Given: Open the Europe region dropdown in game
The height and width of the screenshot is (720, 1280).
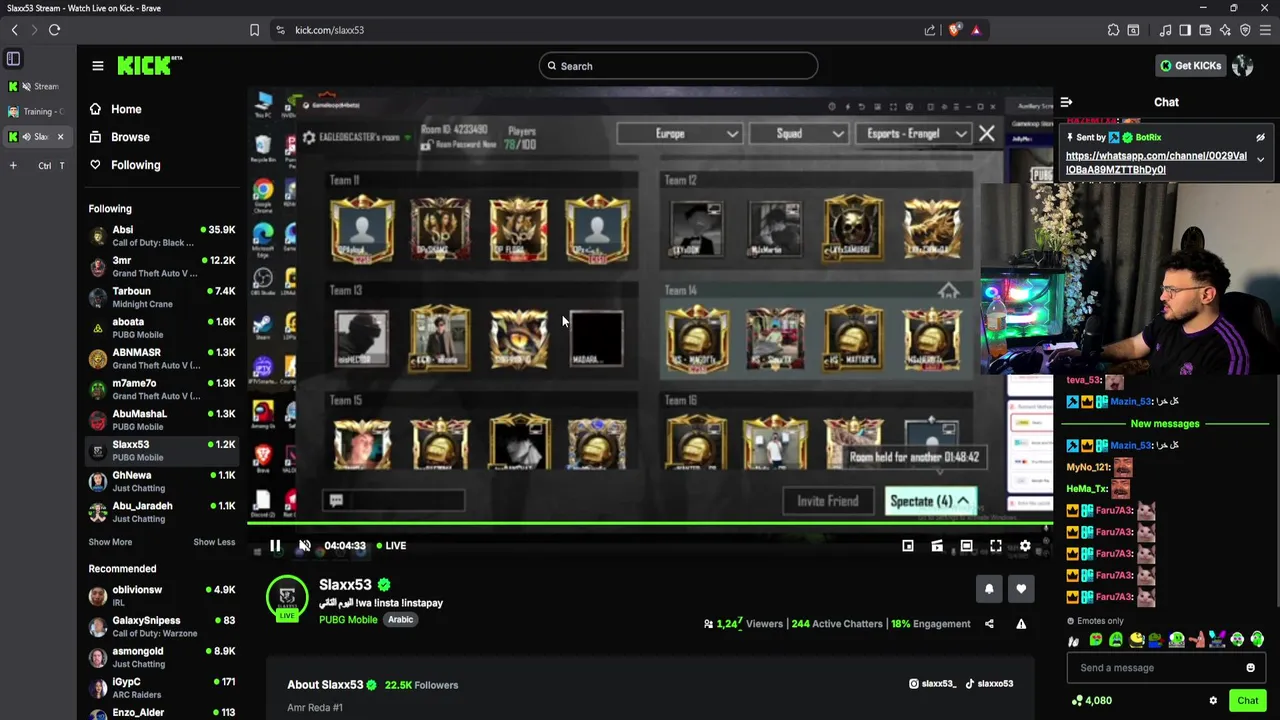Looking at the screenshot, I should pyautogui.click(x=679, y=134).
